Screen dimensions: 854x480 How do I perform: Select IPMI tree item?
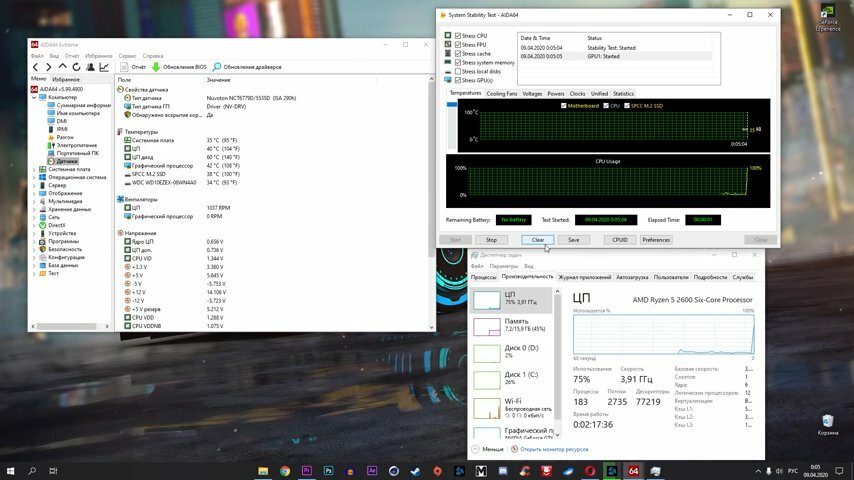point(58,129)
